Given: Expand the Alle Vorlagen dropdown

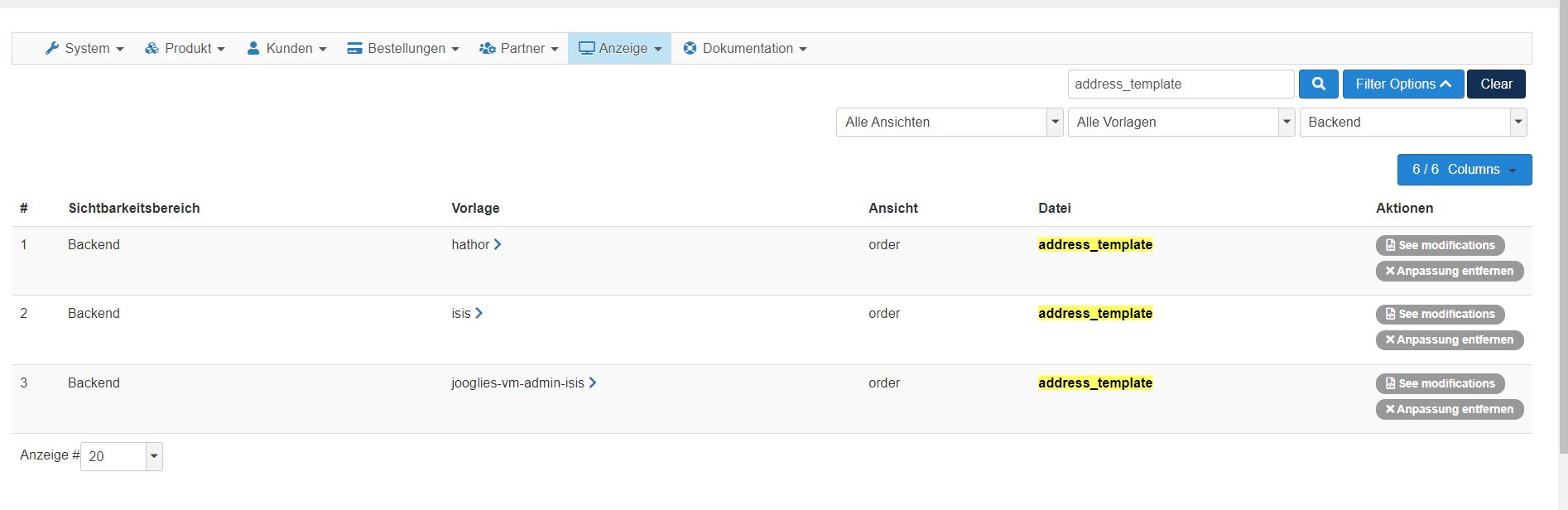Looking at the screenshot, I should [1181, 123].
